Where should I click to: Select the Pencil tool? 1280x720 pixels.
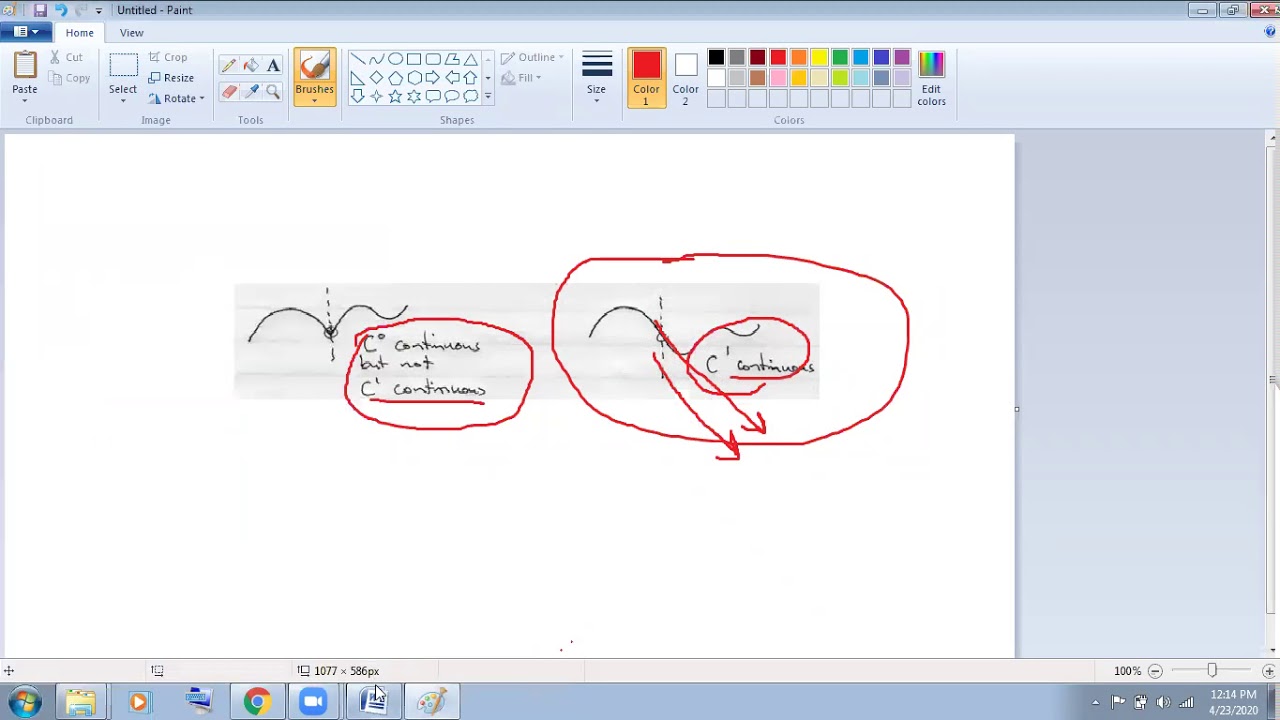pos(229,66)
